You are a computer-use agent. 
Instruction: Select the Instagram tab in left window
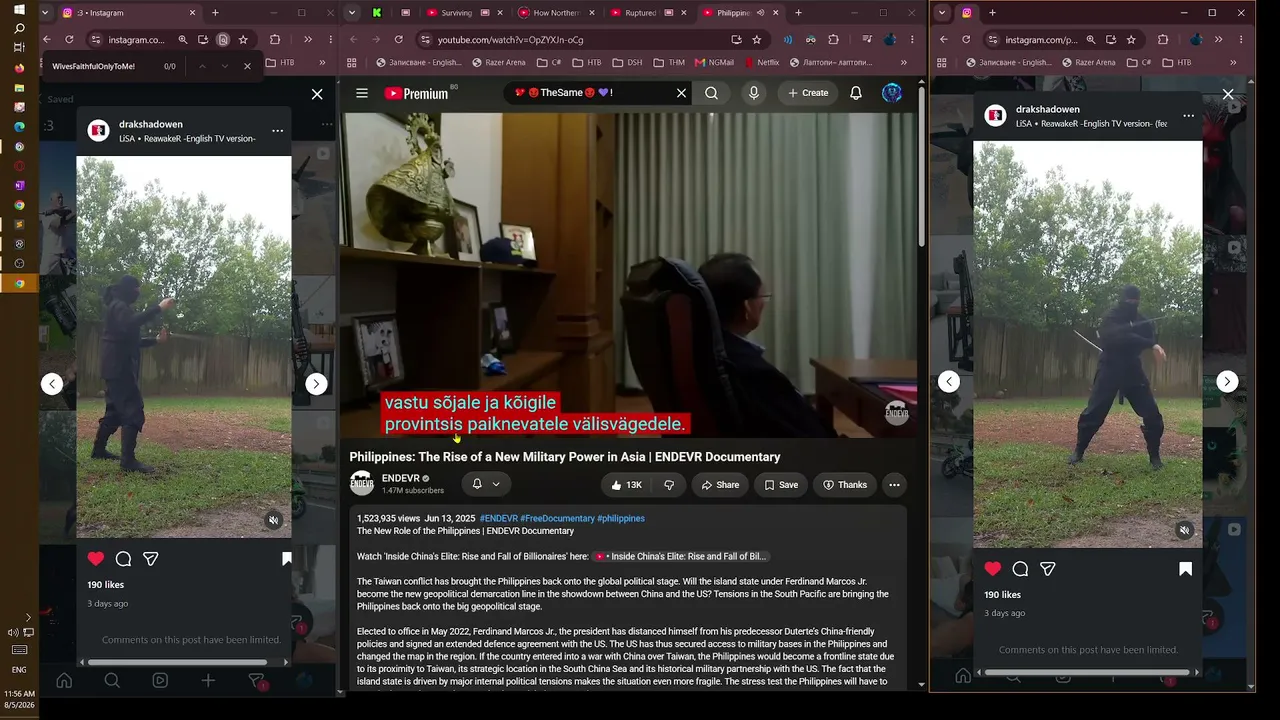tap(129, 13)
